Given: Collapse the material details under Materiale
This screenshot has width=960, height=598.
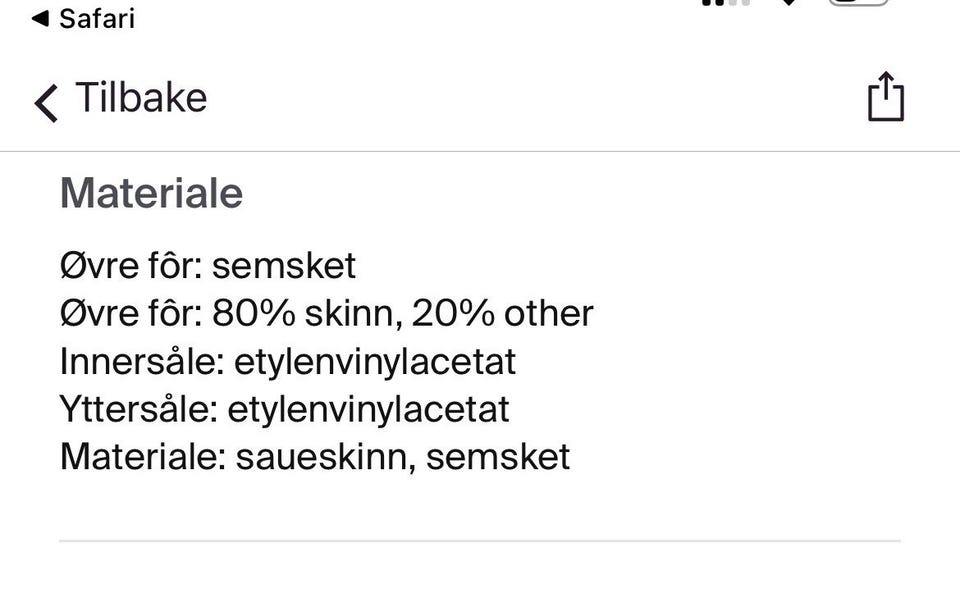Looking at the screenshot, I should tap(150, 192).
